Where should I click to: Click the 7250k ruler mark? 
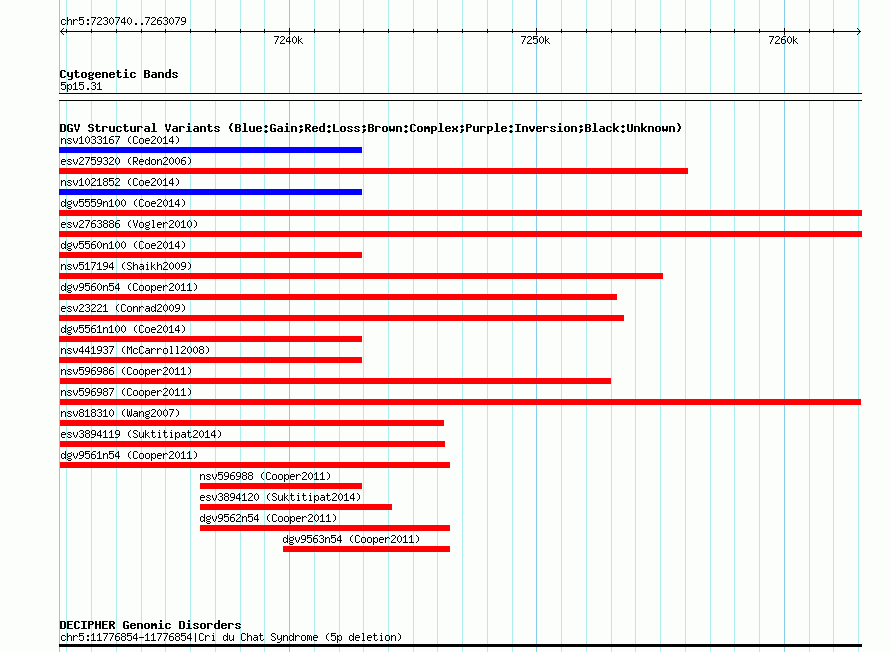point(535,40)
